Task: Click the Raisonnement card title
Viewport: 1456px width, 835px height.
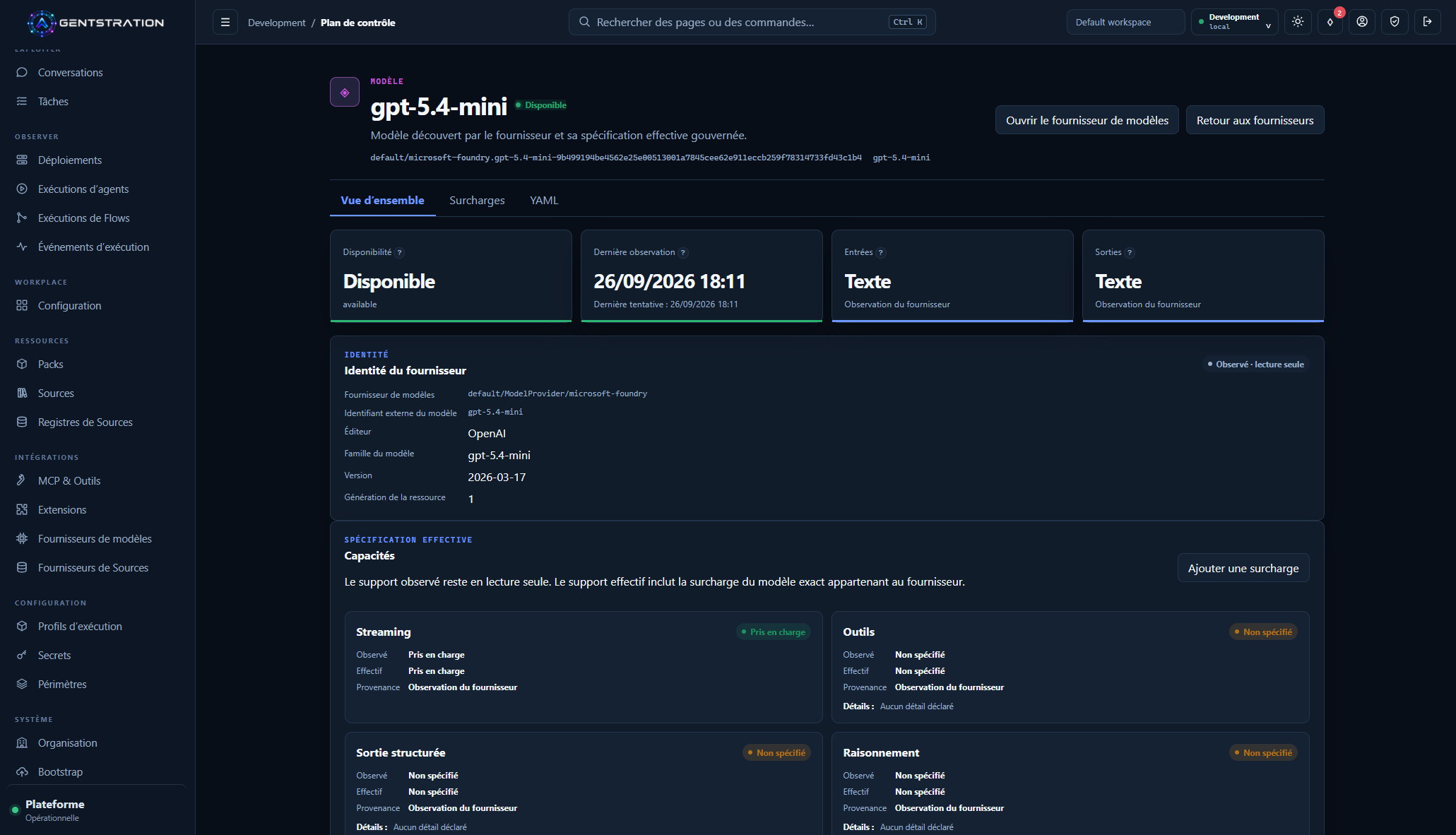Action: [881, 753]
